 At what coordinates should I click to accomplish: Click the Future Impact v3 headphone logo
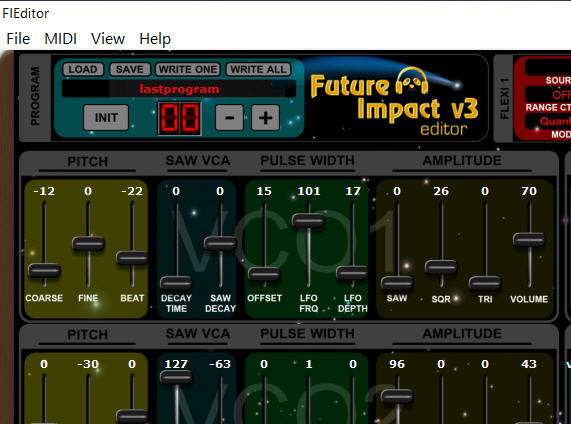412,82
